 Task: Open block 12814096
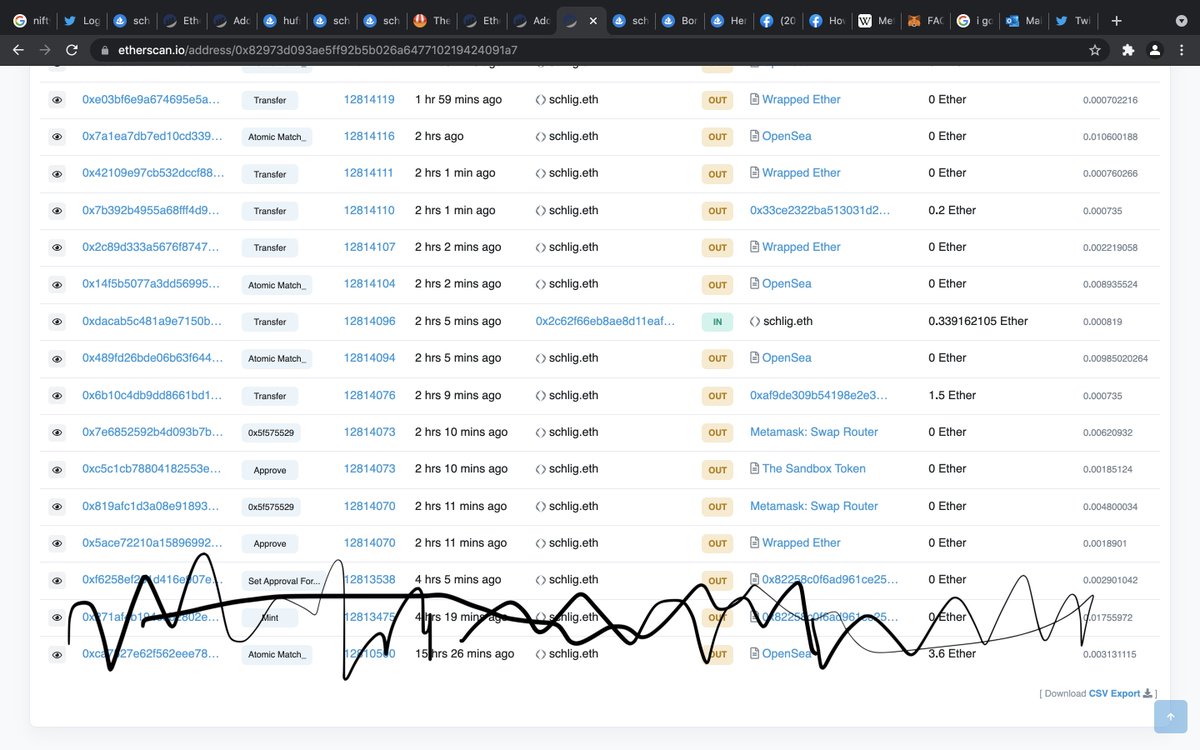369,322
